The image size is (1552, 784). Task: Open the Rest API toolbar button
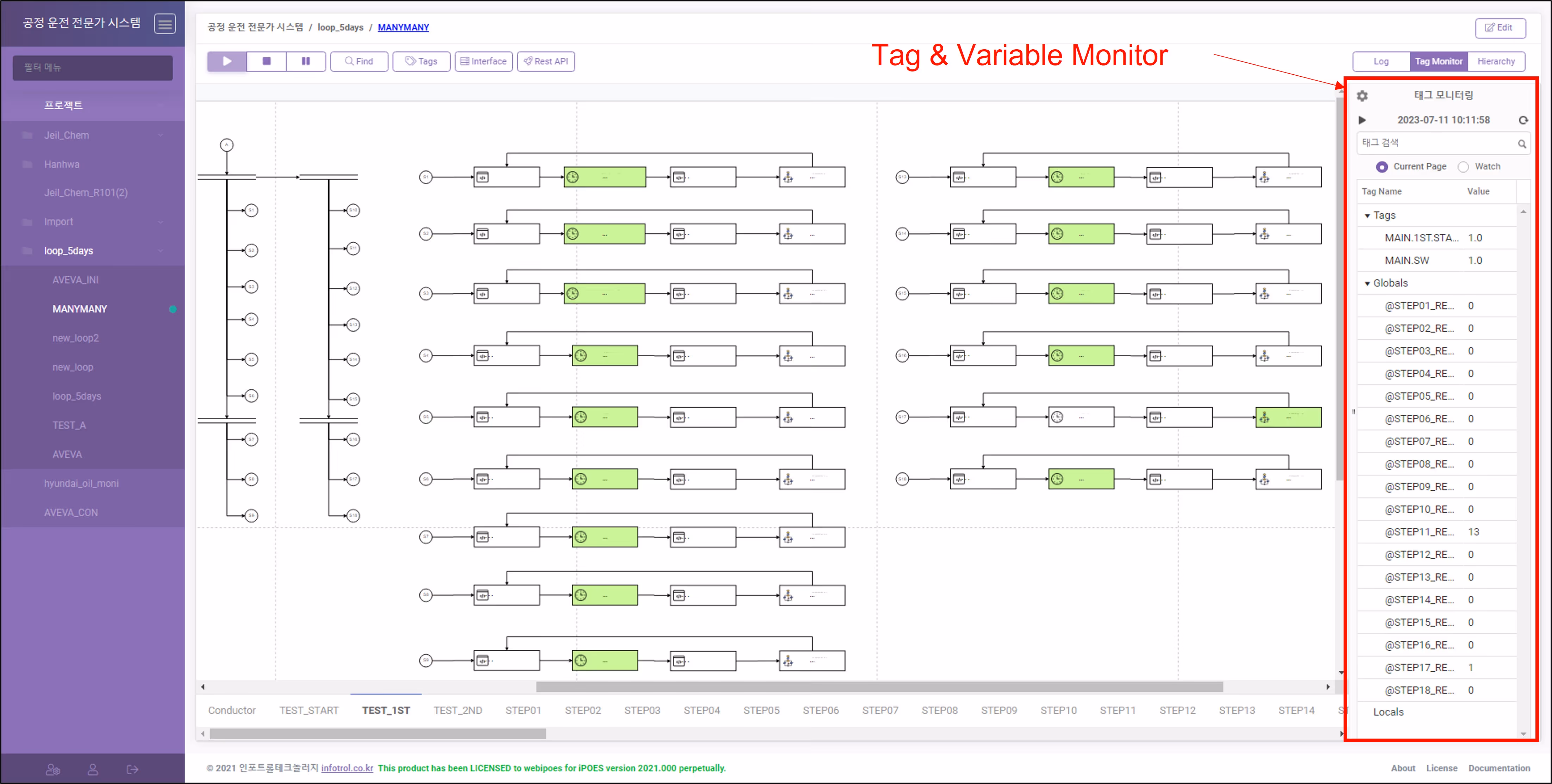coord(546,61)
